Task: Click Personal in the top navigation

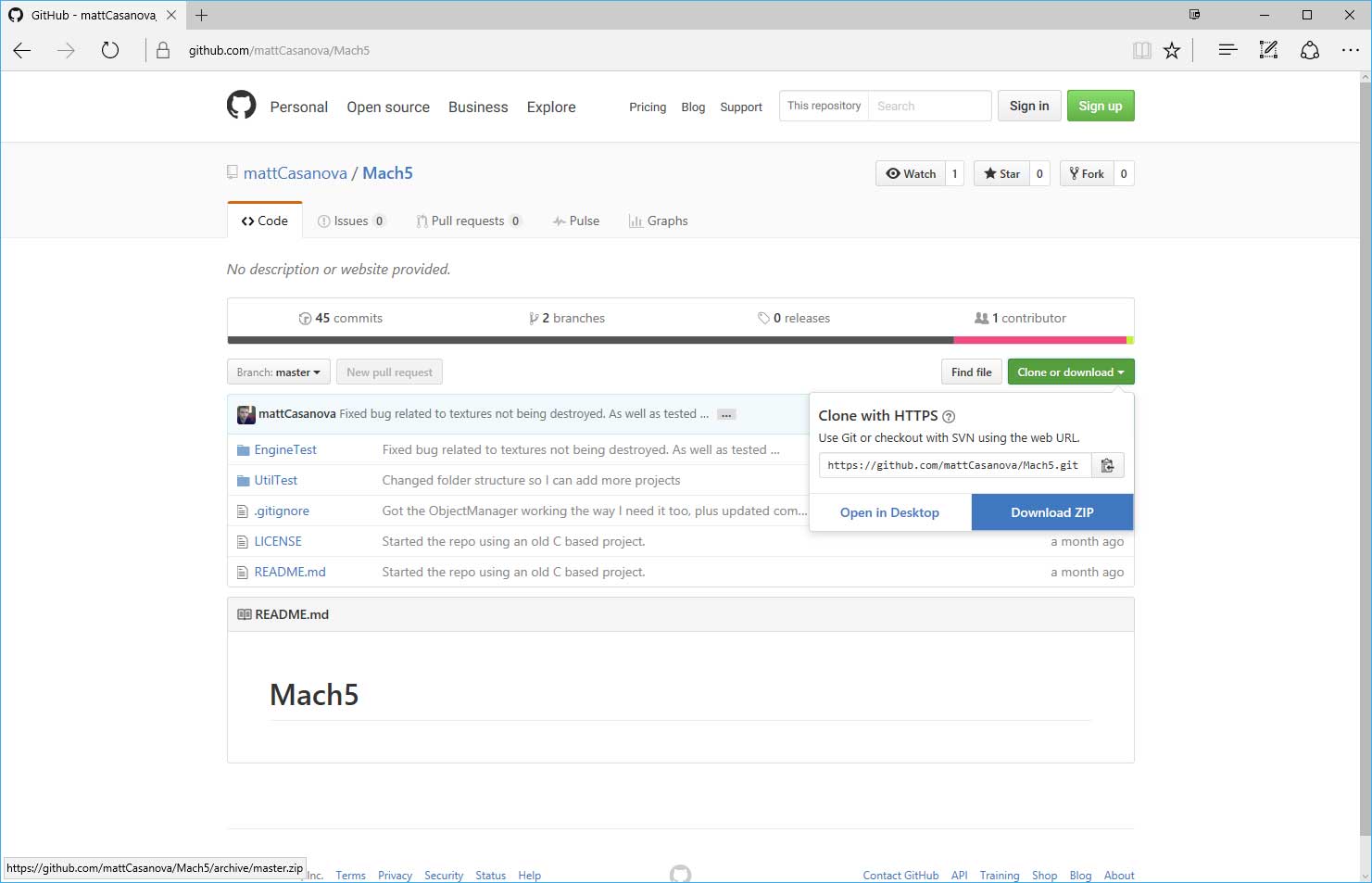Action: tap(298, 107)
